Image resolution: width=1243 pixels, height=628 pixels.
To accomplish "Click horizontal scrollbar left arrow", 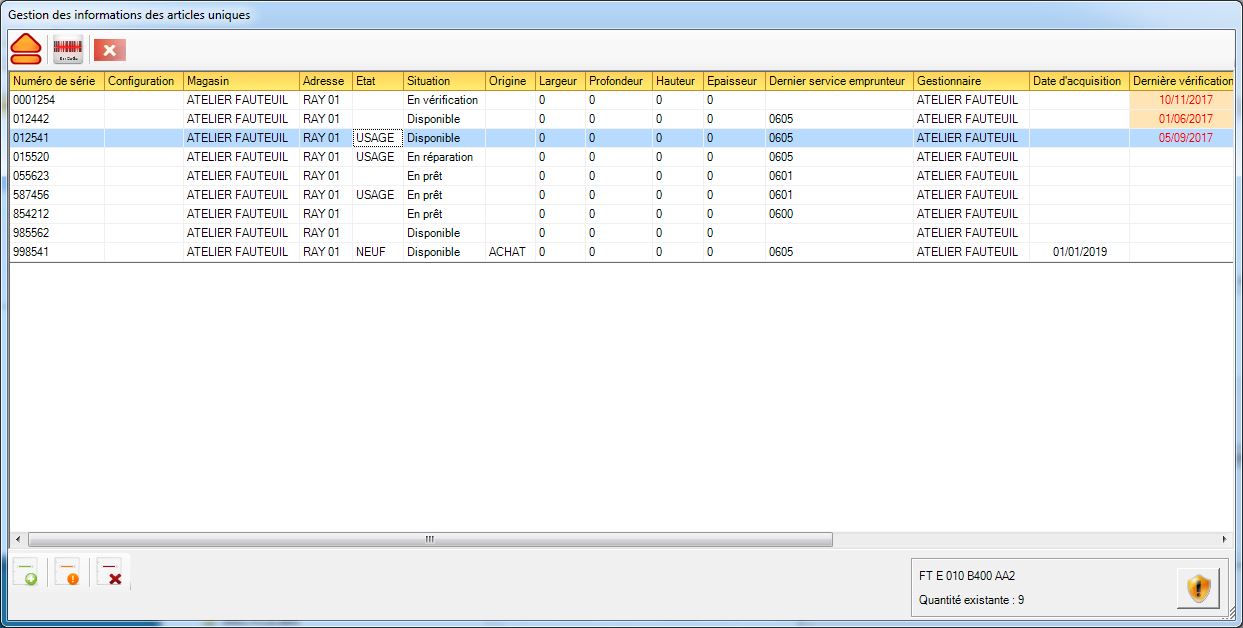I will (x=17, y=539).
